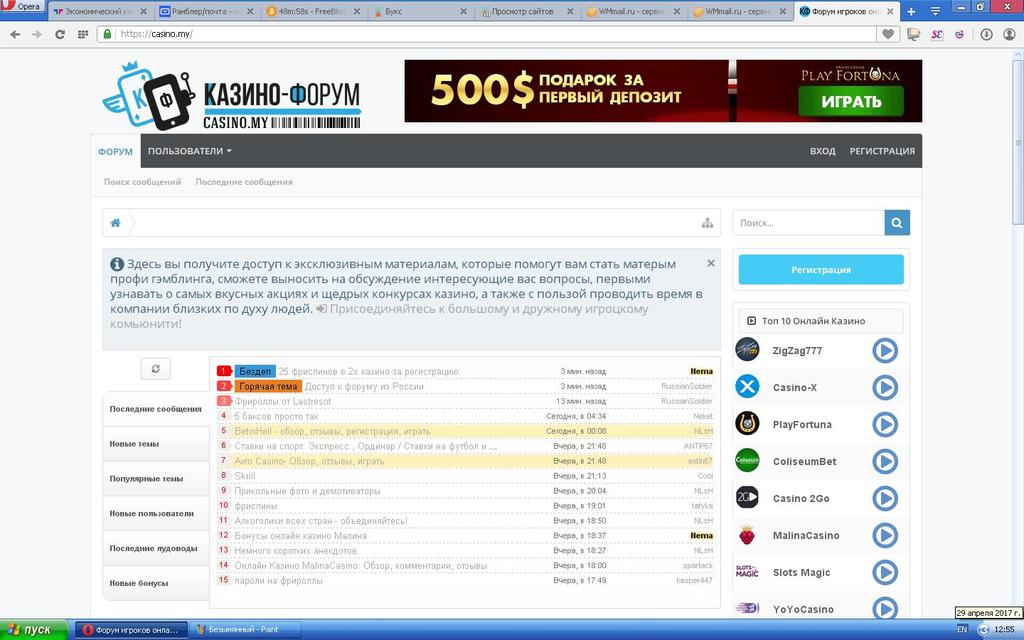Open topic 'Прикольные фото и демотиваторы'
Image resolution: width=1024 pixels, height=640 pixels.
(x=307, y=491)
